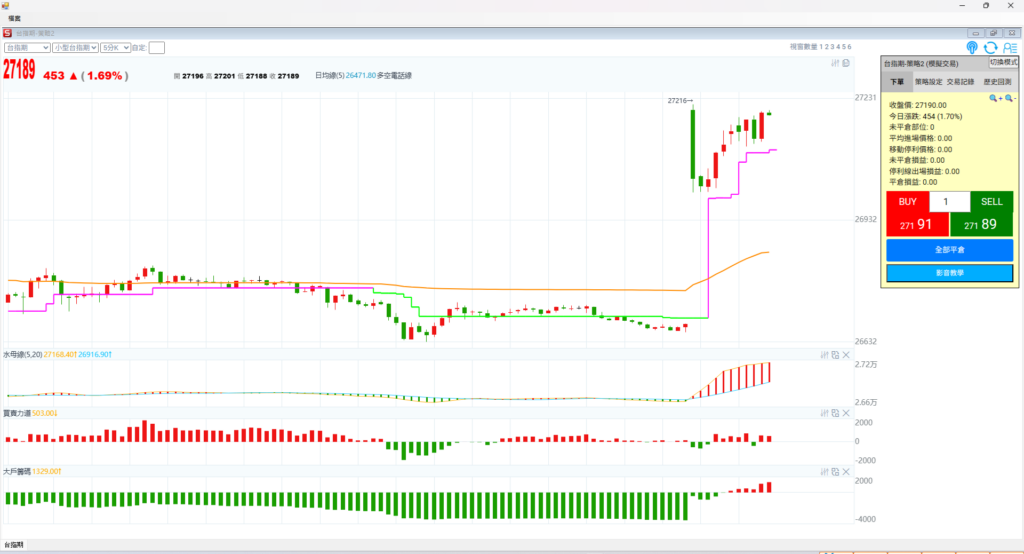Click the 全部平倉 button
This screenshot has height=554, width=1024.
pyautogui.click(x=949, y=250)
